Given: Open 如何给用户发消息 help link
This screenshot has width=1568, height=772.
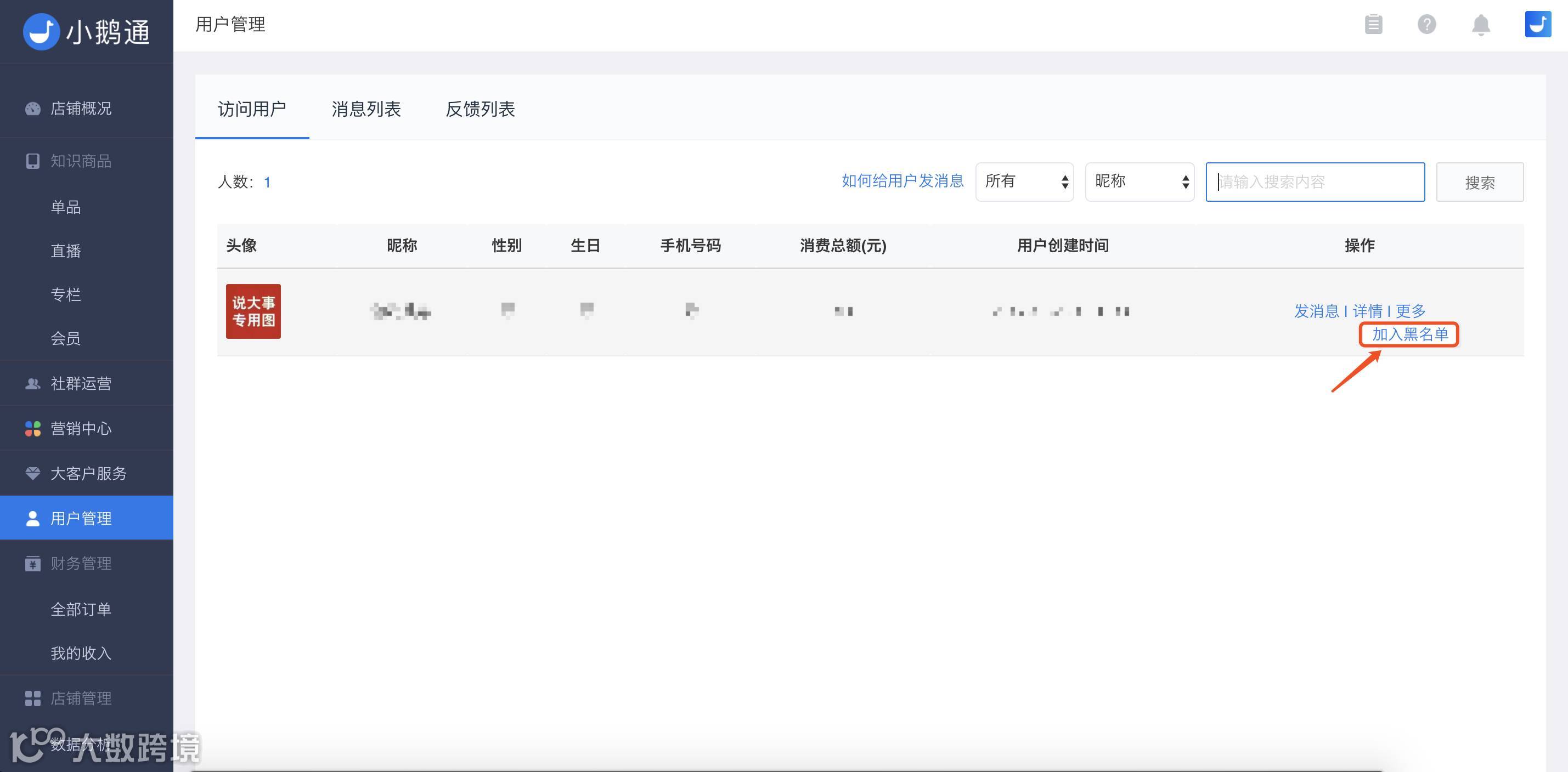Looking at the screenshot, I should (902, 181).
